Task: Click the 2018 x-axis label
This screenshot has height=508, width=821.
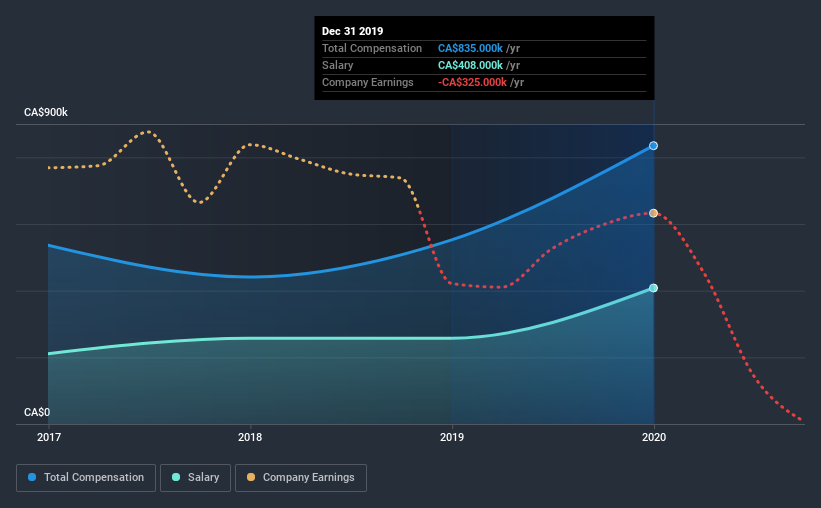Action: [250, 437]
